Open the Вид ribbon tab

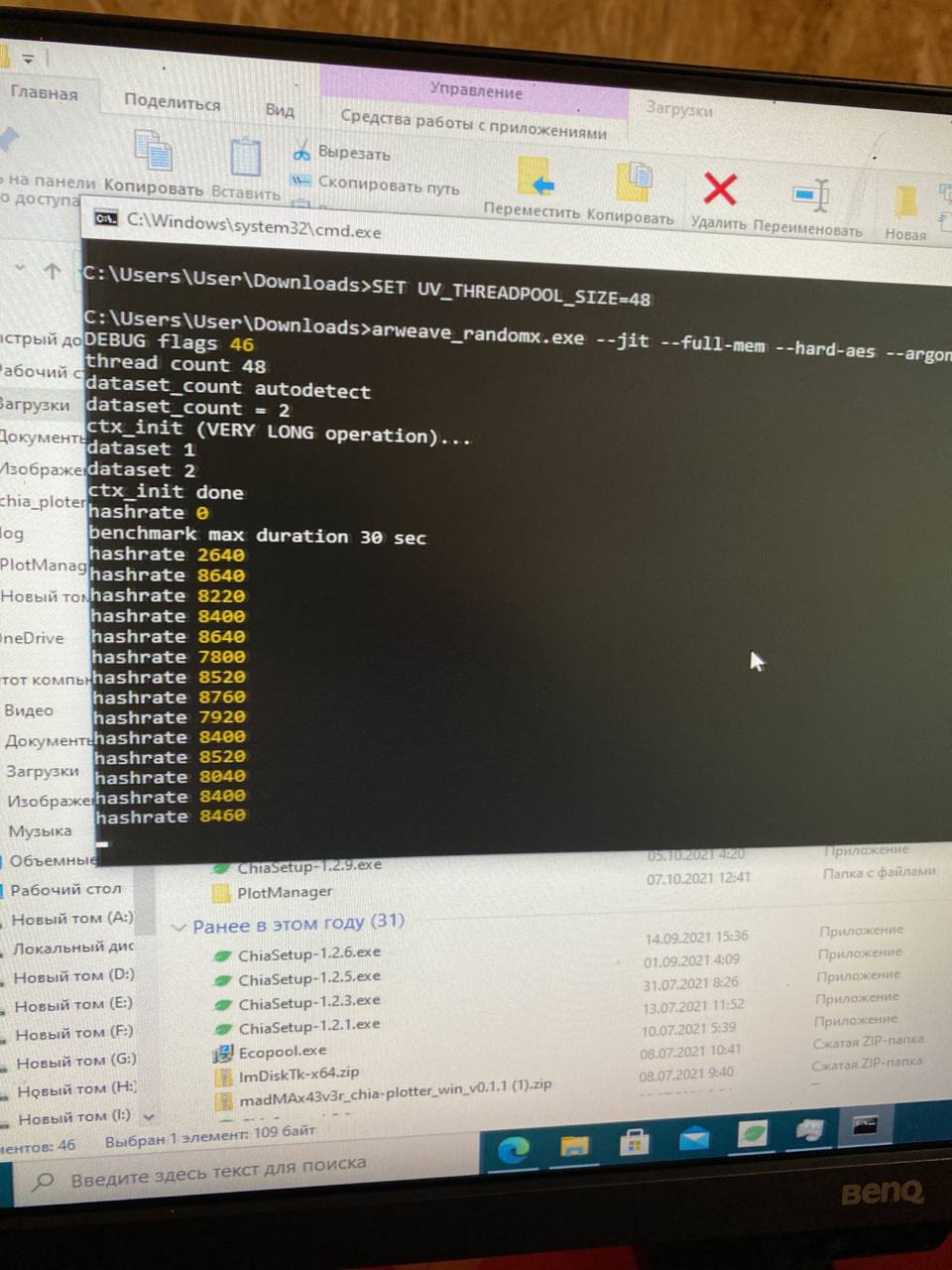[280, 109]
